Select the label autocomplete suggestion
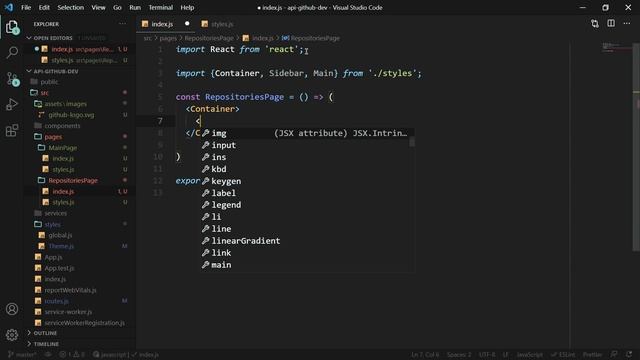Image resolution: width=640 pixels, height=360 pixels. 305,193
